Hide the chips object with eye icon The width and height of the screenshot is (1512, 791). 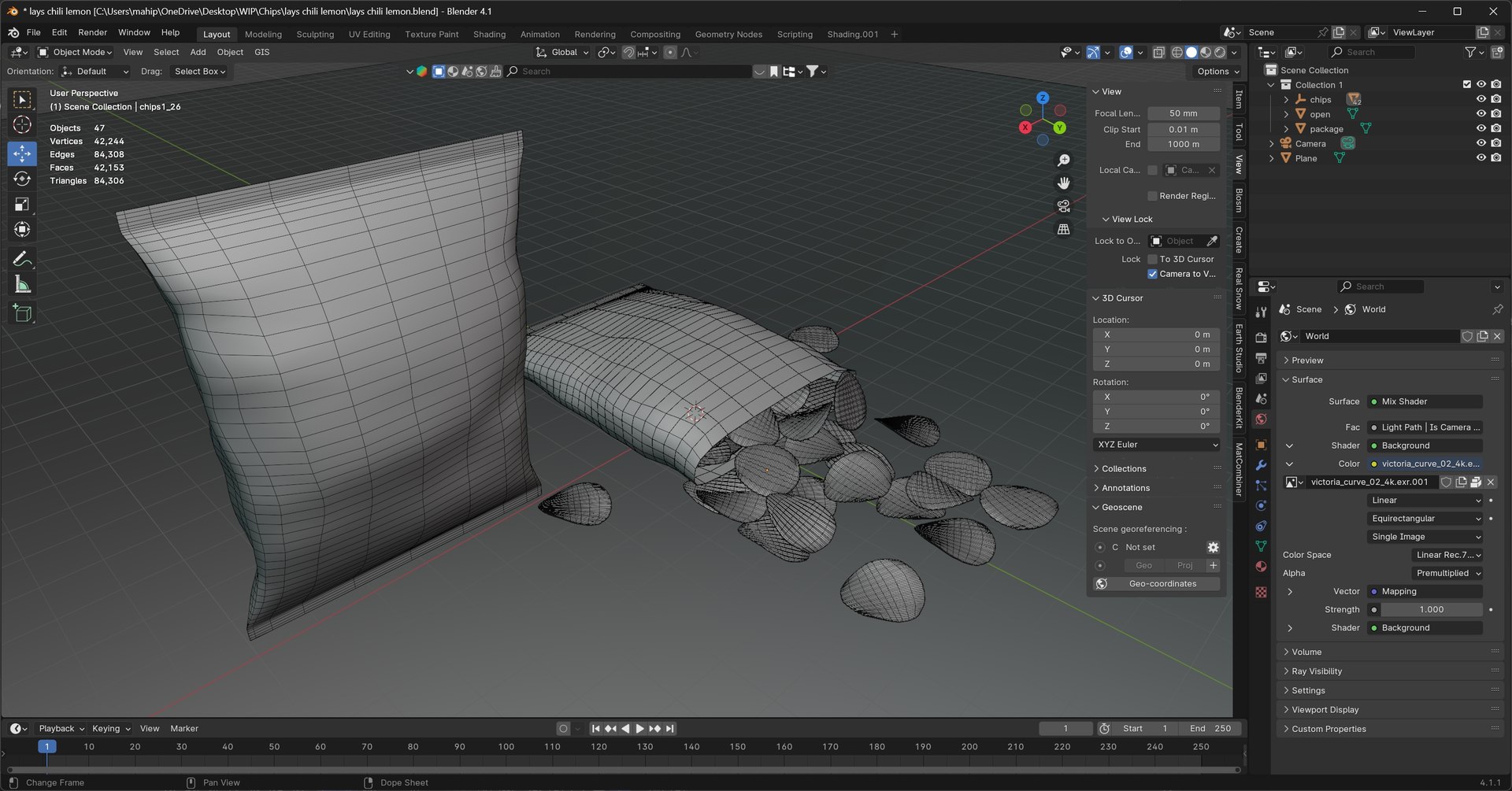tap(1480, 99)
